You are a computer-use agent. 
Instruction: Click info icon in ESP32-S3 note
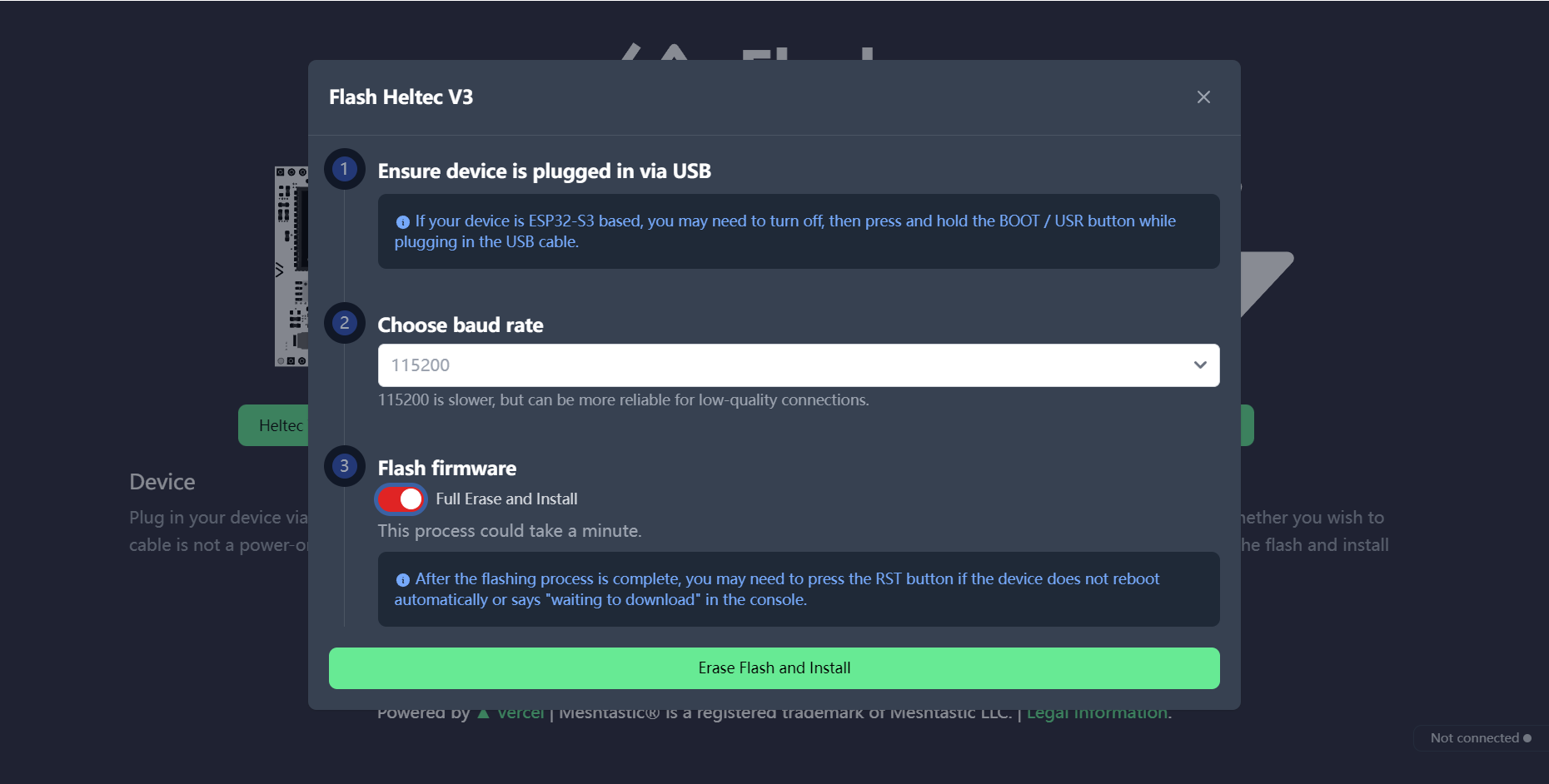click(x=403, y=222)
